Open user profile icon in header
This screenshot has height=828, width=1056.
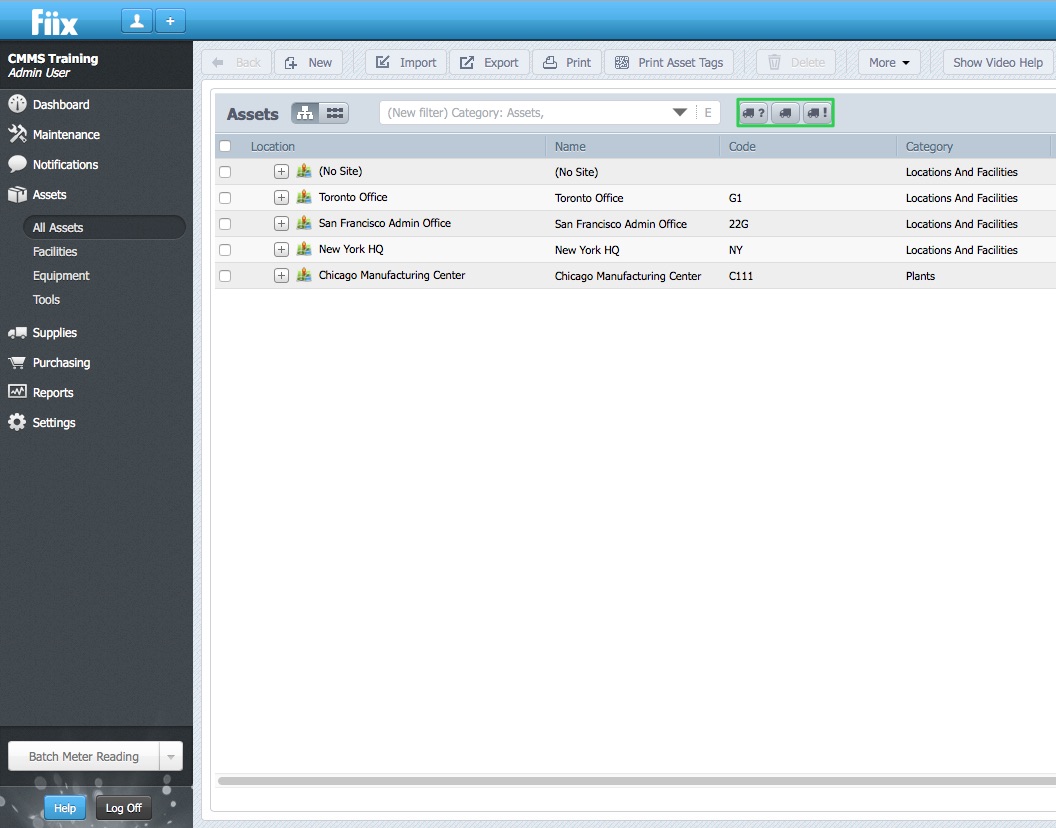coord(137,21)
